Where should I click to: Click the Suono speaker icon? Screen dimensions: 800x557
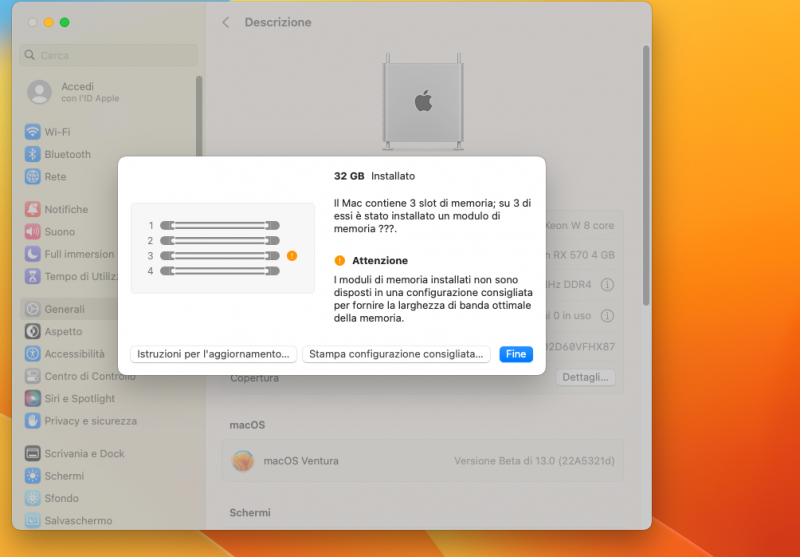click(33, 232)
